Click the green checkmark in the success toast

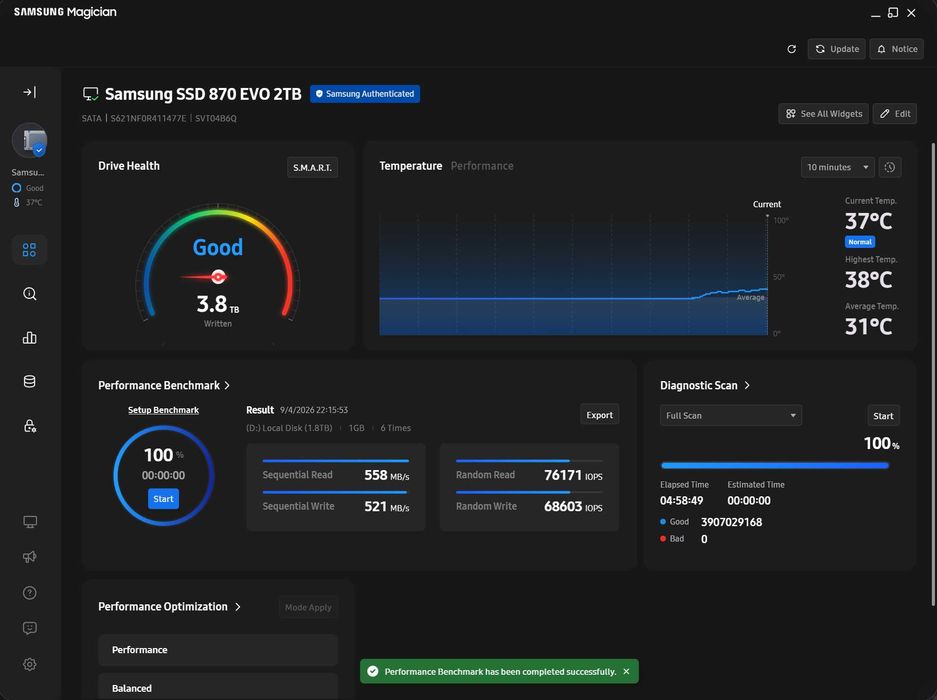pyautogui.click(x=373, y=671)
